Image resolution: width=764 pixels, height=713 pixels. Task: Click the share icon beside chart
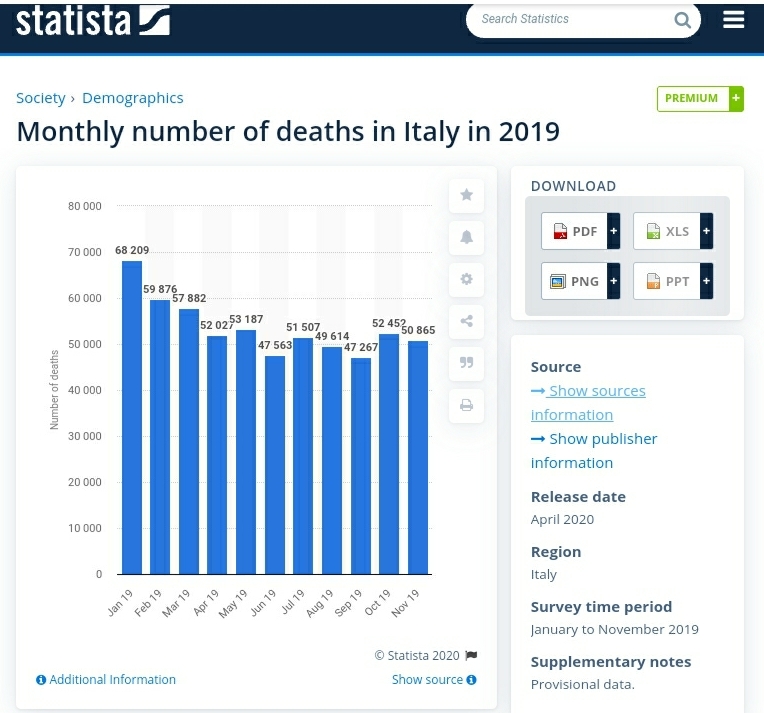(466, 321)
